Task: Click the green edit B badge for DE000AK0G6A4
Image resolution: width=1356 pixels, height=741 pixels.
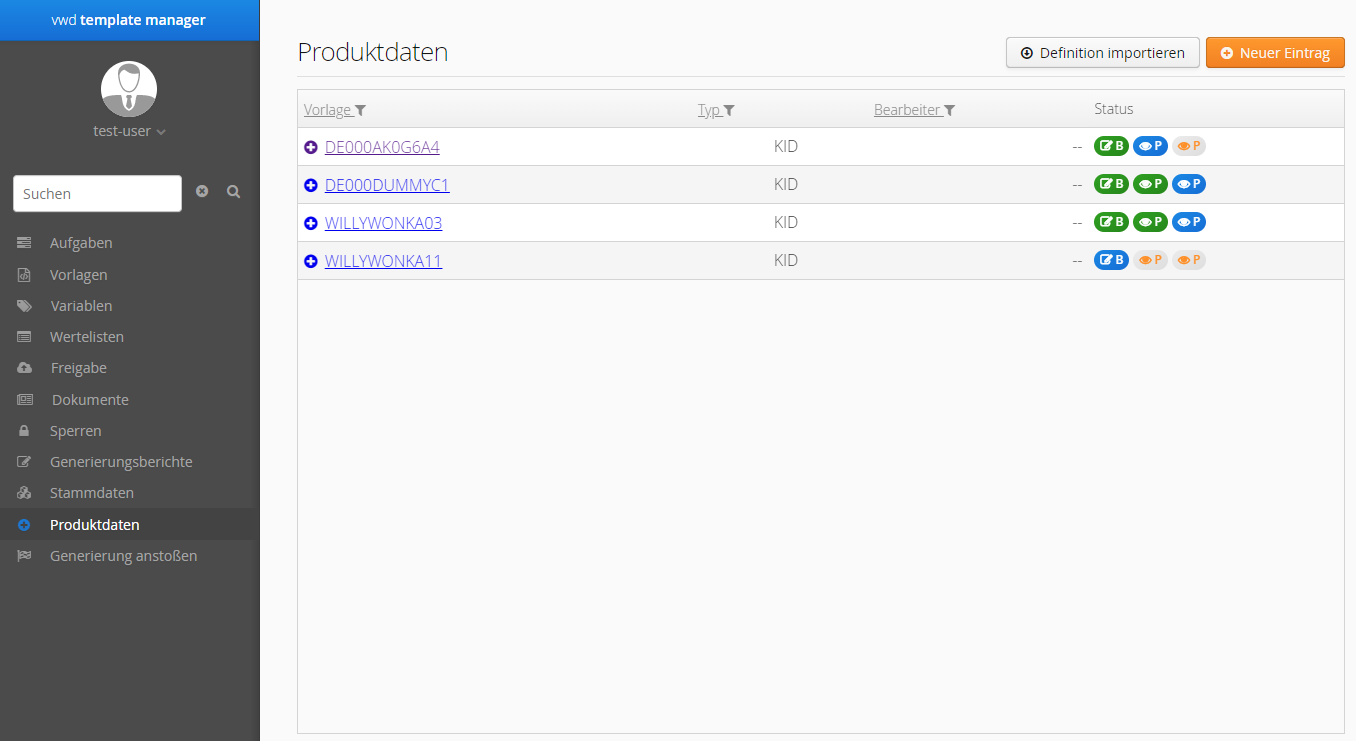Action: point(1111,146)
